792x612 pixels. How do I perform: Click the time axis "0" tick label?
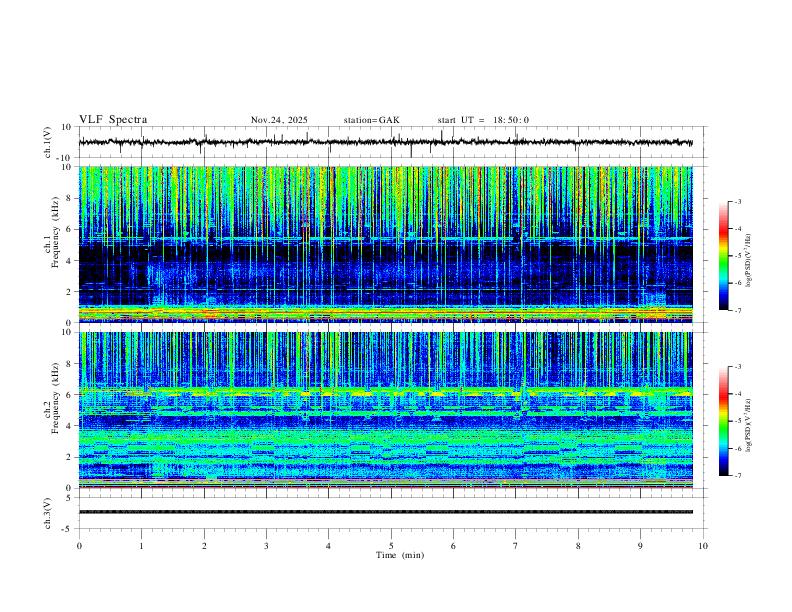tap(79, 546)
